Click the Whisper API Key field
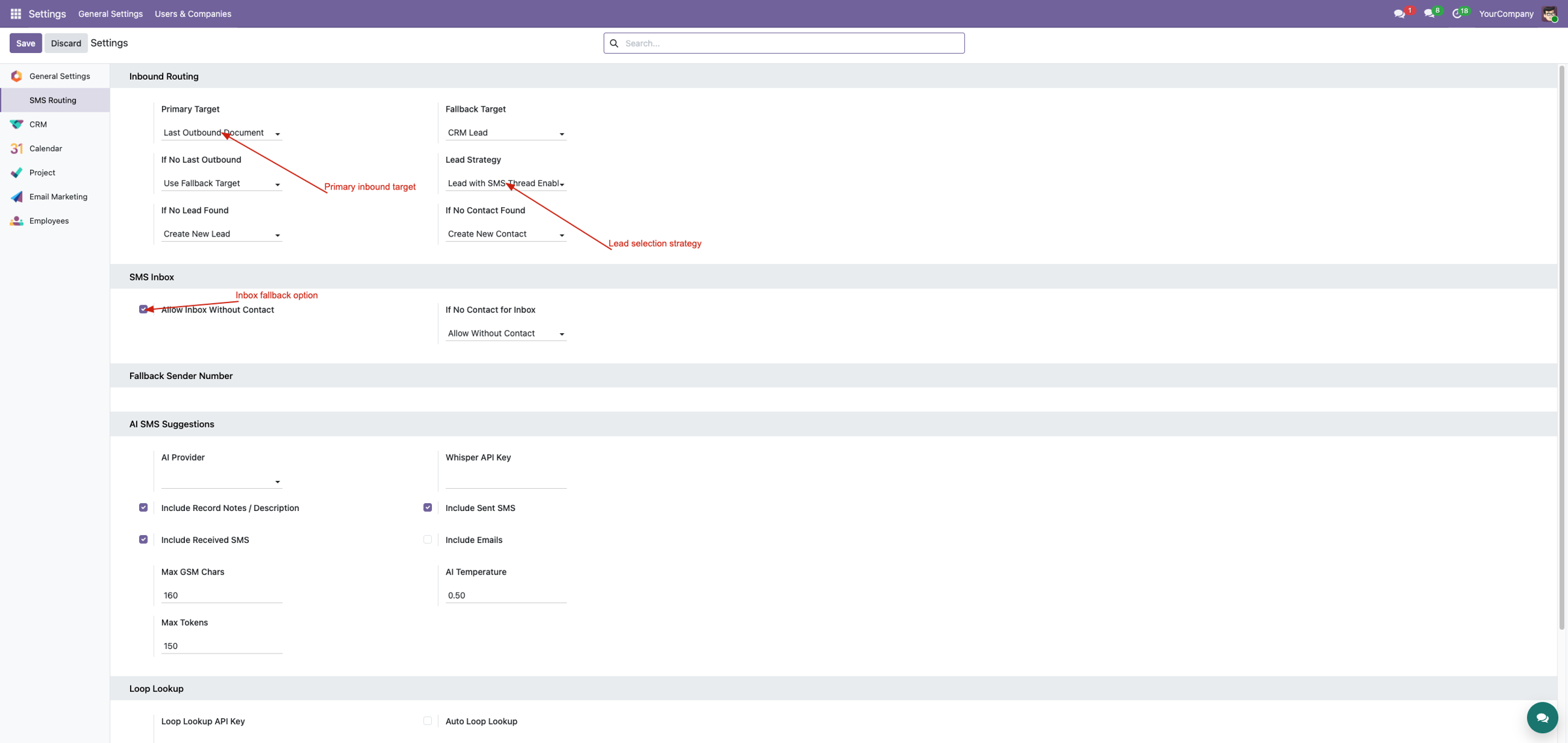Screen dimensions: 1568x743 [506, 481]
